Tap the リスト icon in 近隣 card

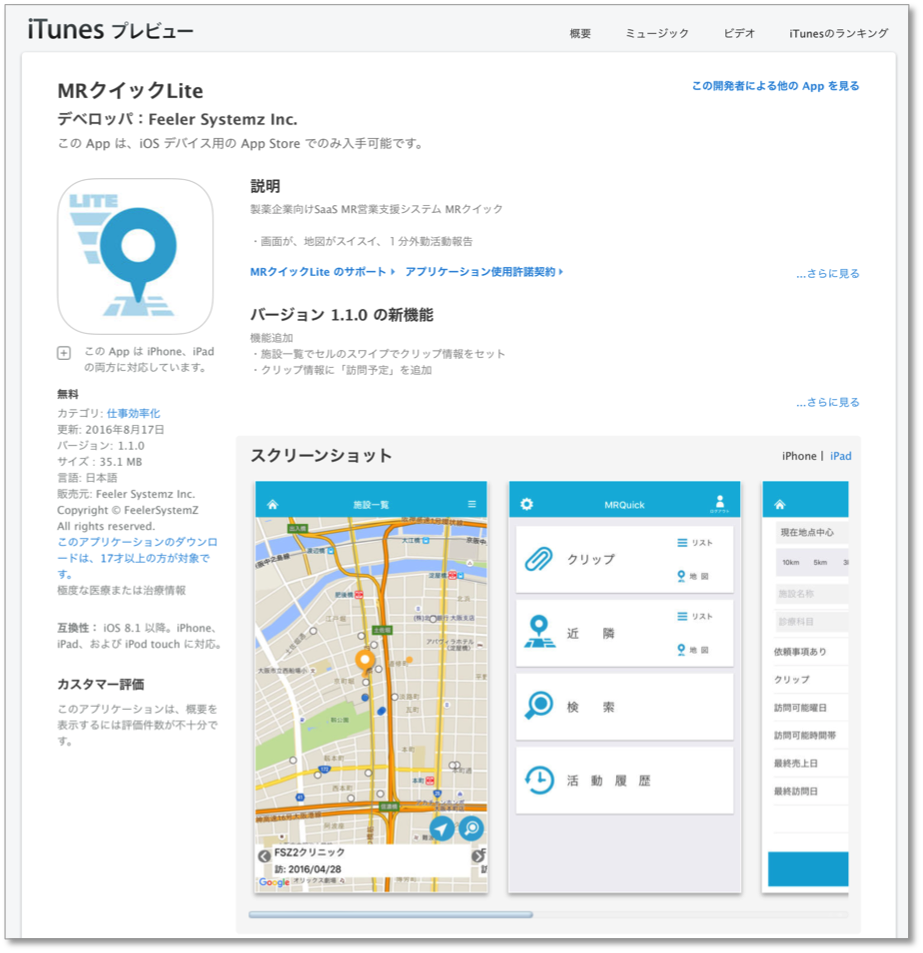tap(682, 616)
